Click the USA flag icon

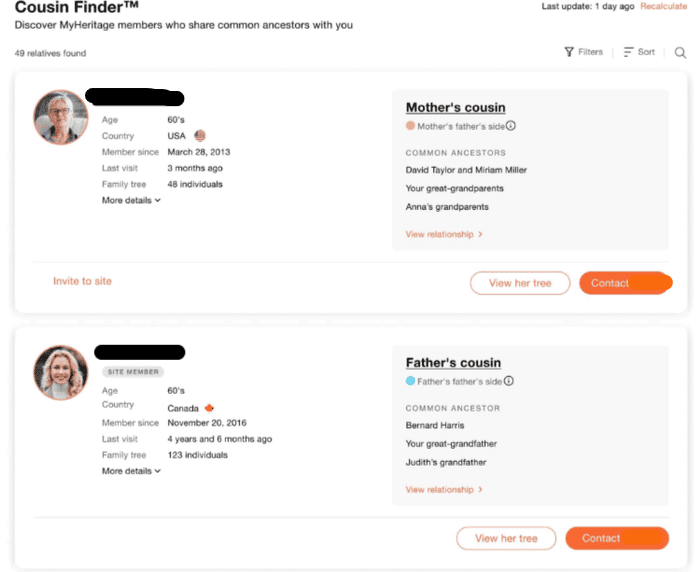[200, 135]
